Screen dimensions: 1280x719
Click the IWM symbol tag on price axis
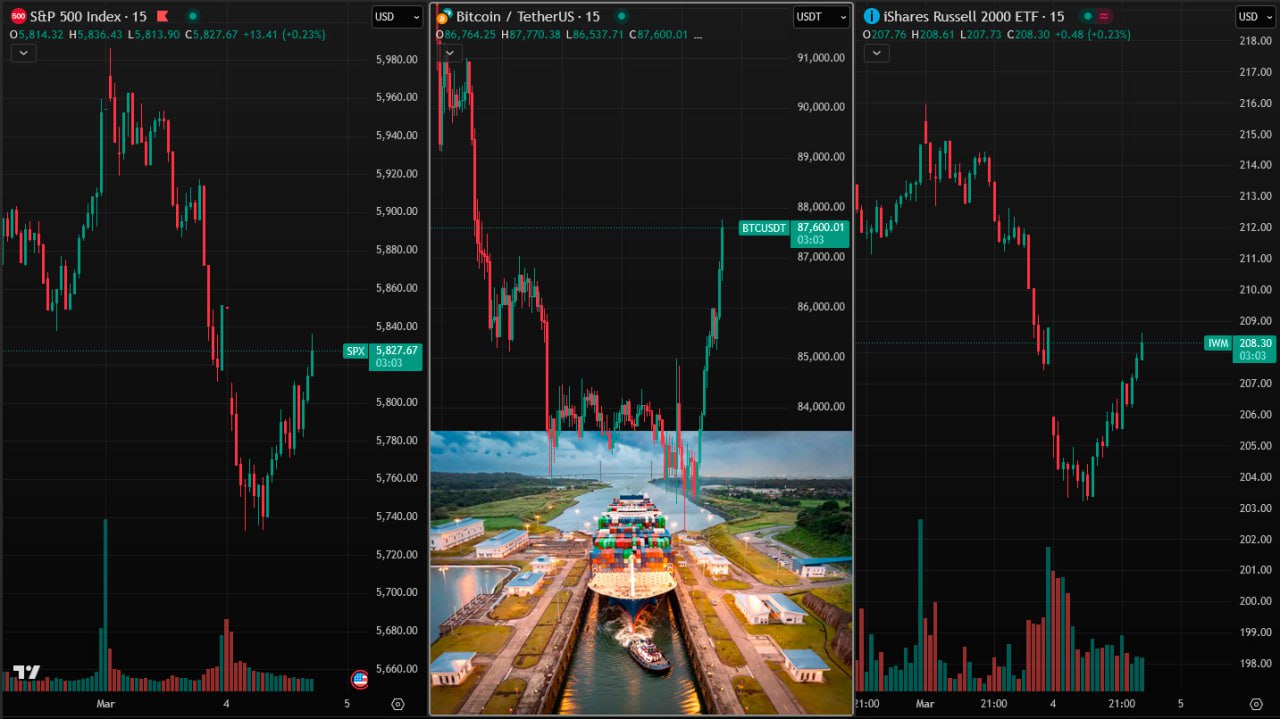(x=1218, y=343)
